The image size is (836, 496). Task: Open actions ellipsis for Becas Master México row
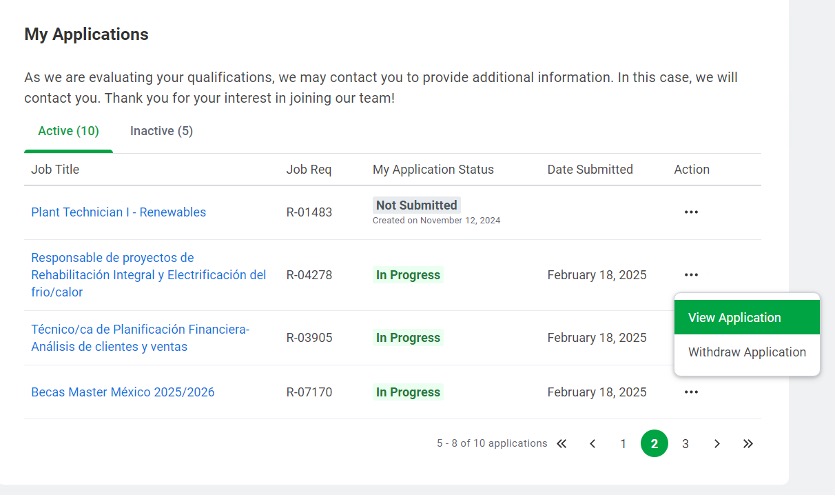(691, 392)
